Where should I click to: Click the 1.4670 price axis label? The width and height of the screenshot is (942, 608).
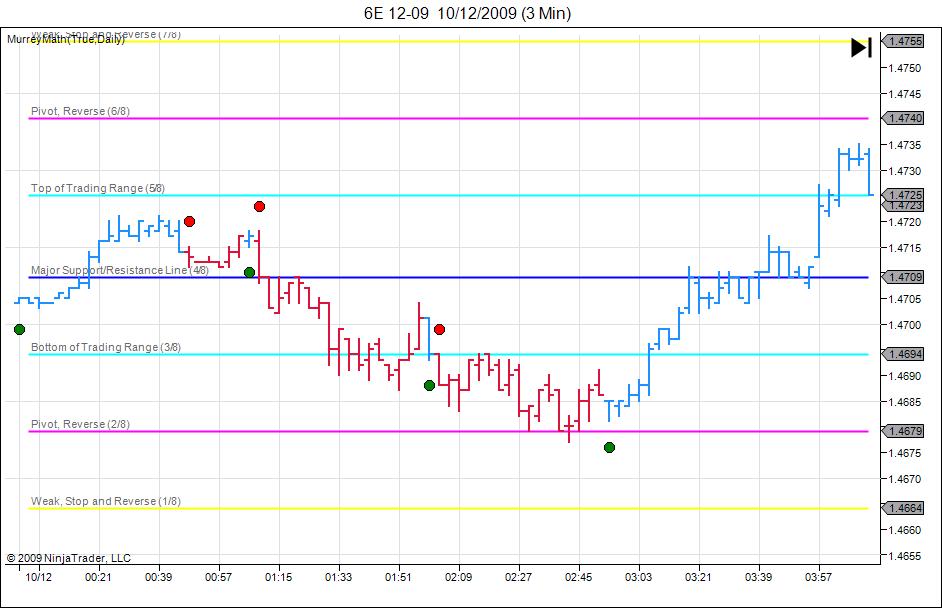pos(905,479)
